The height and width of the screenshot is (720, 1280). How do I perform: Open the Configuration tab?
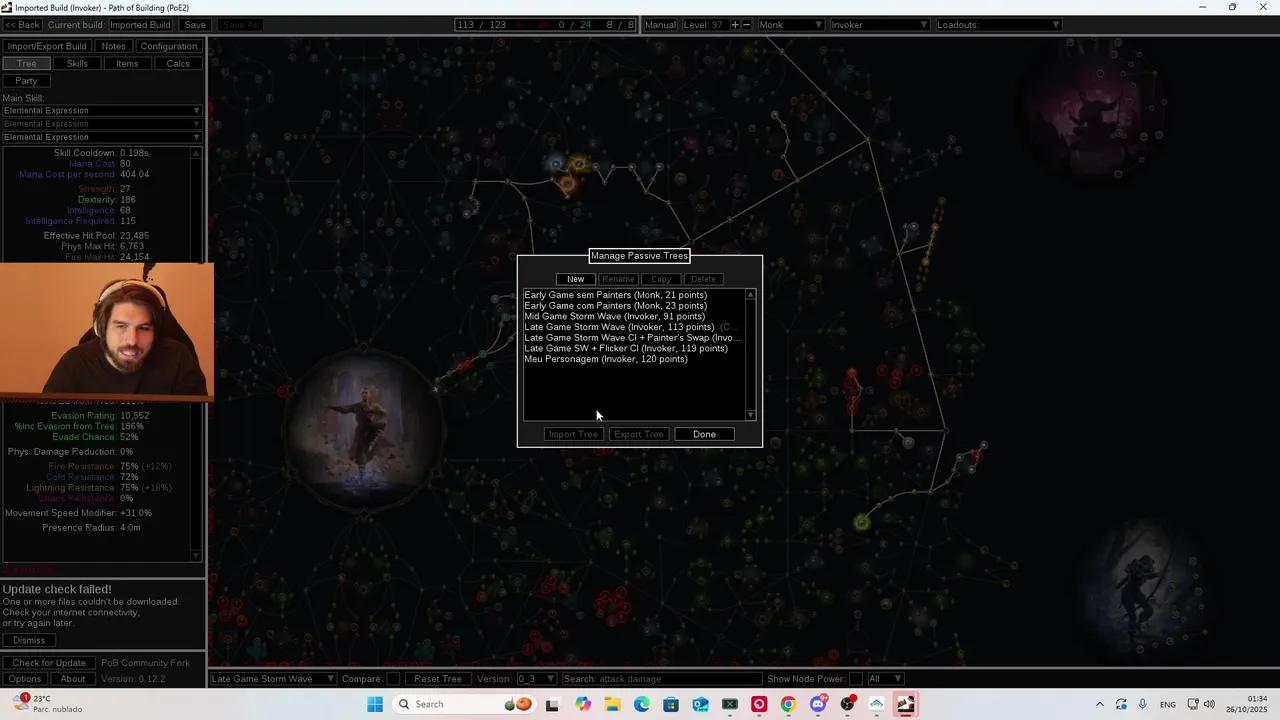tap(169, 46)
